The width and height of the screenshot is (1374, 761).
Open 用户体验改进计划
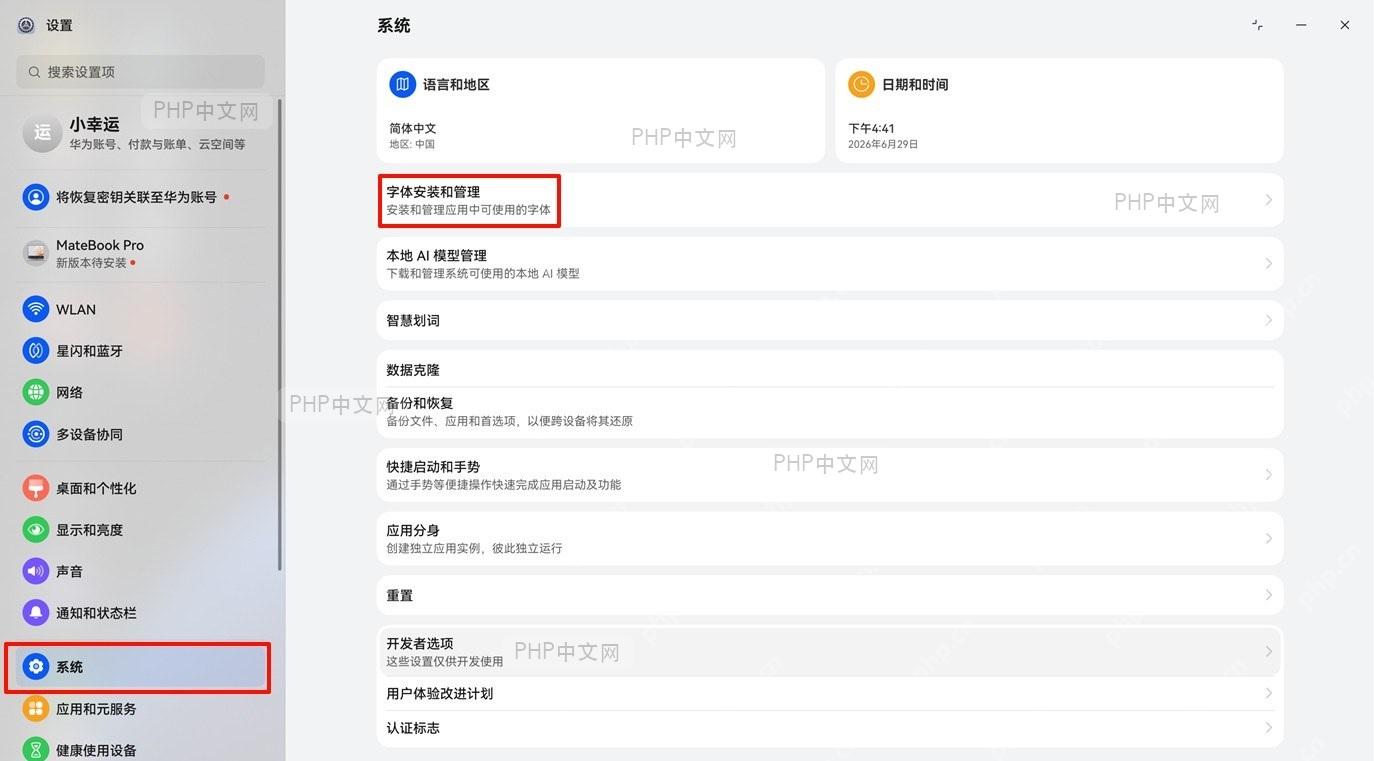830,693
